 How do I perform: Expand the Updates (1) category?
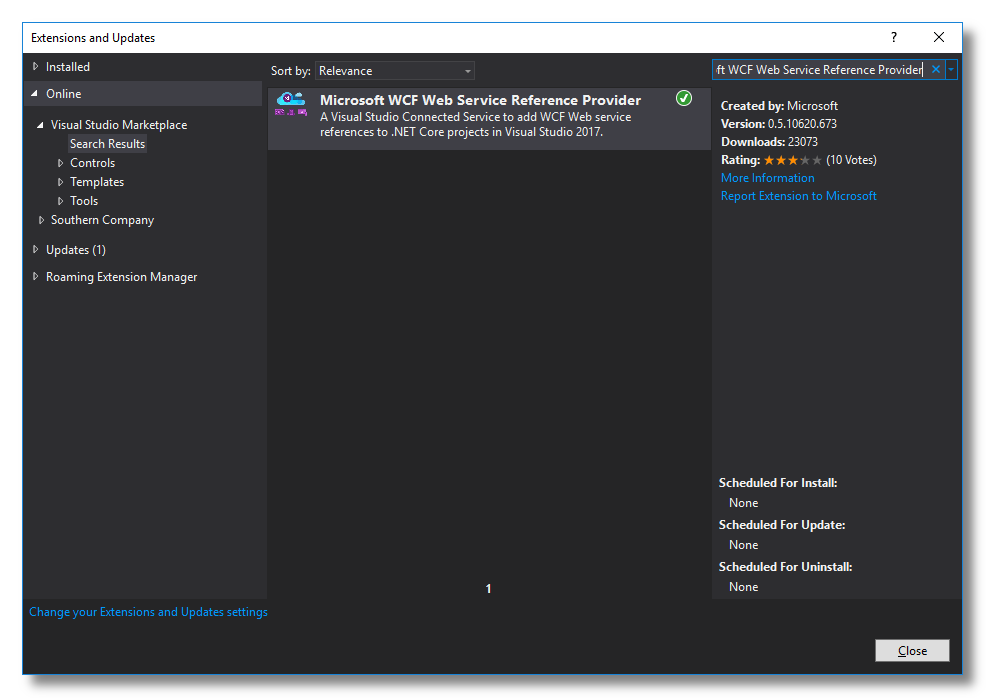(36, 250)
